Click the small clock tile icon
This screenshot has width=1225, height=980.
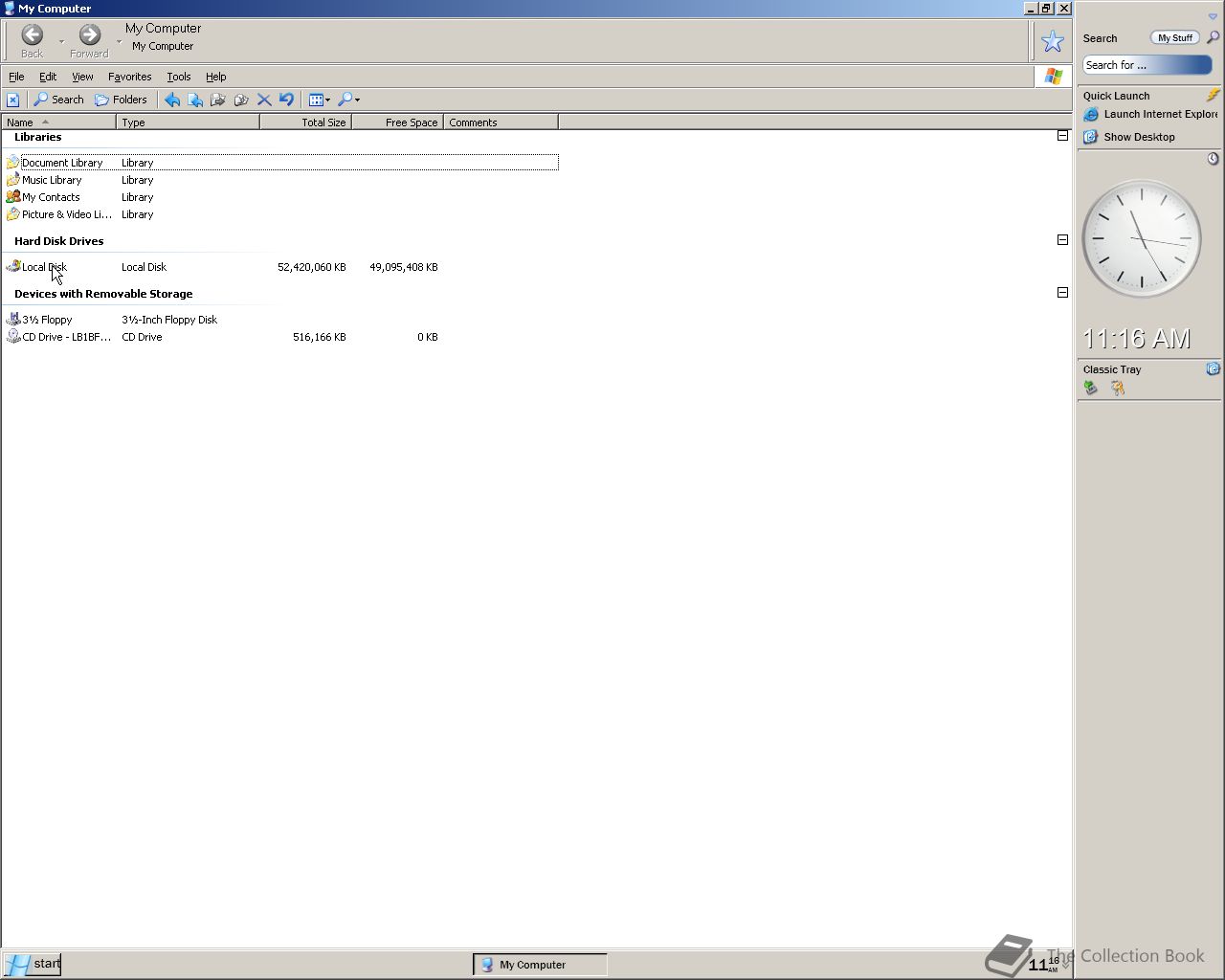1213,159
